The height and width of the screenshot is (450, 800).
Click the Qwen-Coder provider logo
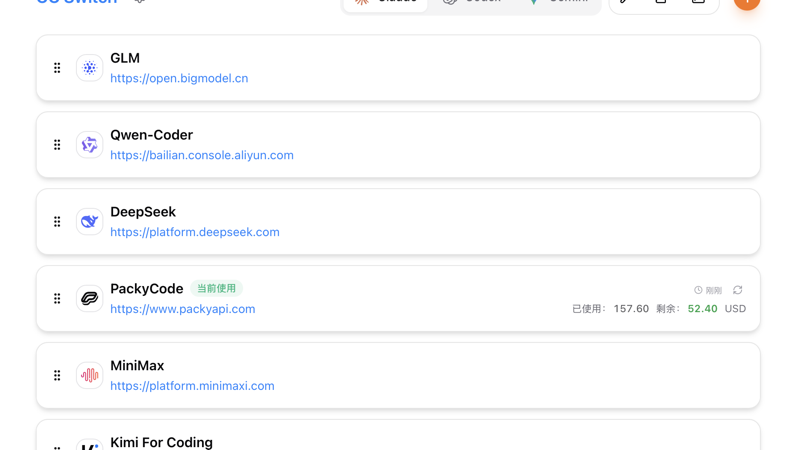pos(89,145)
